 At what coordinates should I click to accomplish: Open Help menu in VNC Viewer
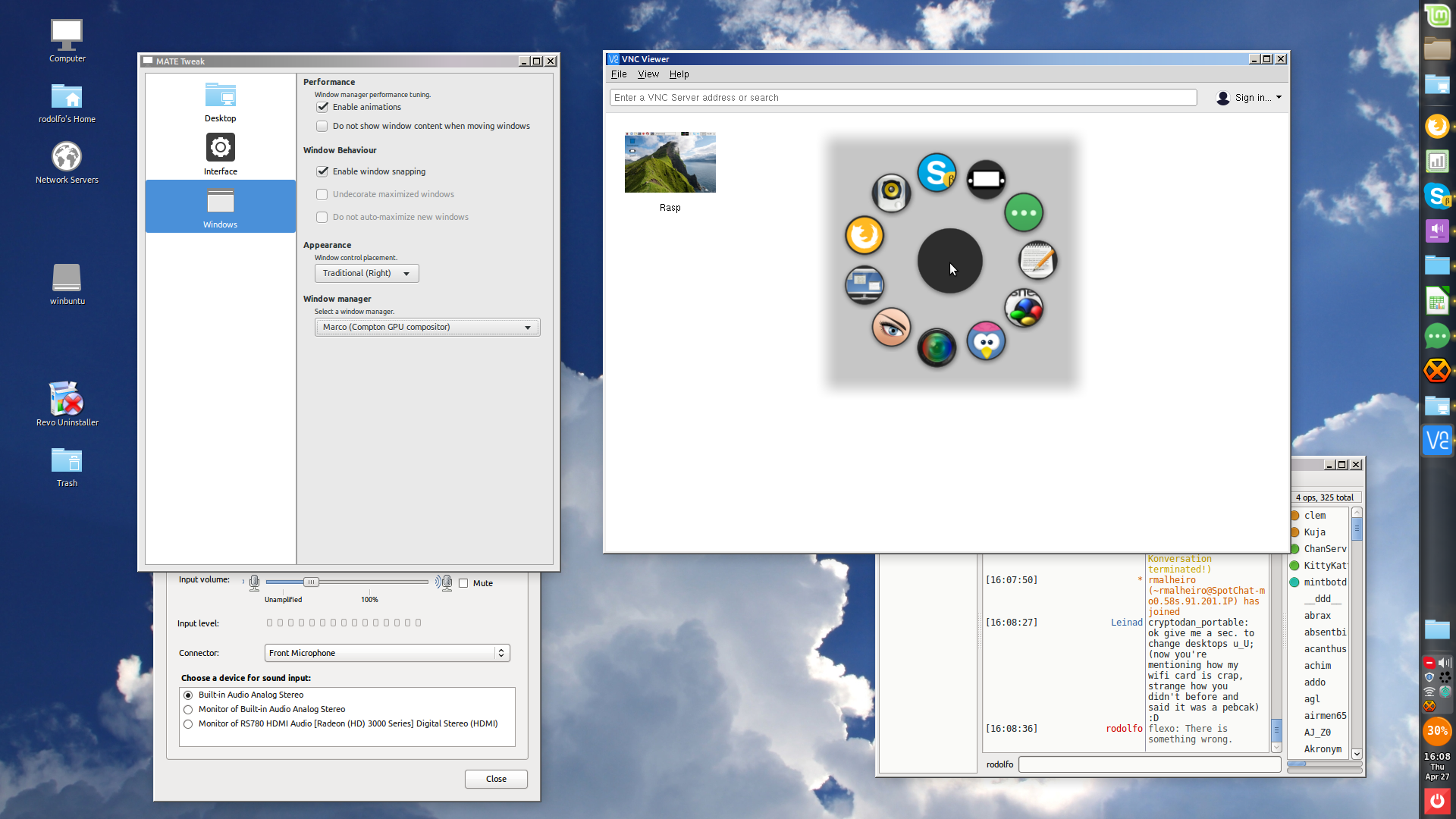coord(679,74)
